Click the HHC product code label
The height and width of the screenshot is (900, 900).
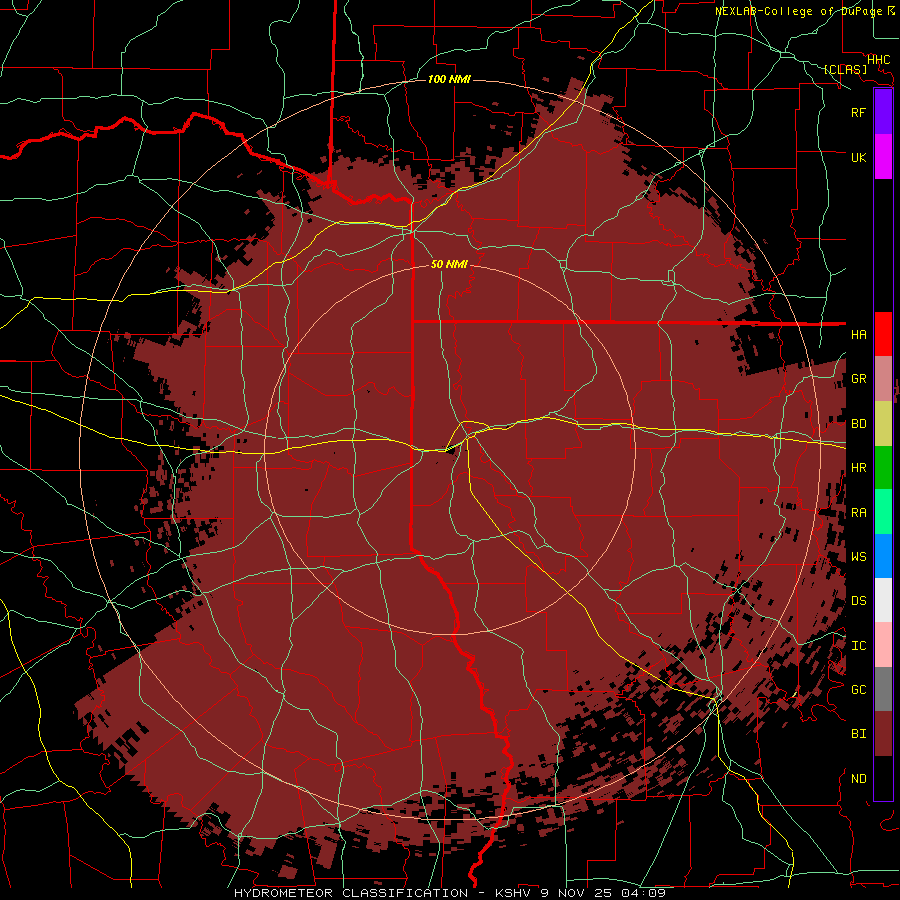879,60
